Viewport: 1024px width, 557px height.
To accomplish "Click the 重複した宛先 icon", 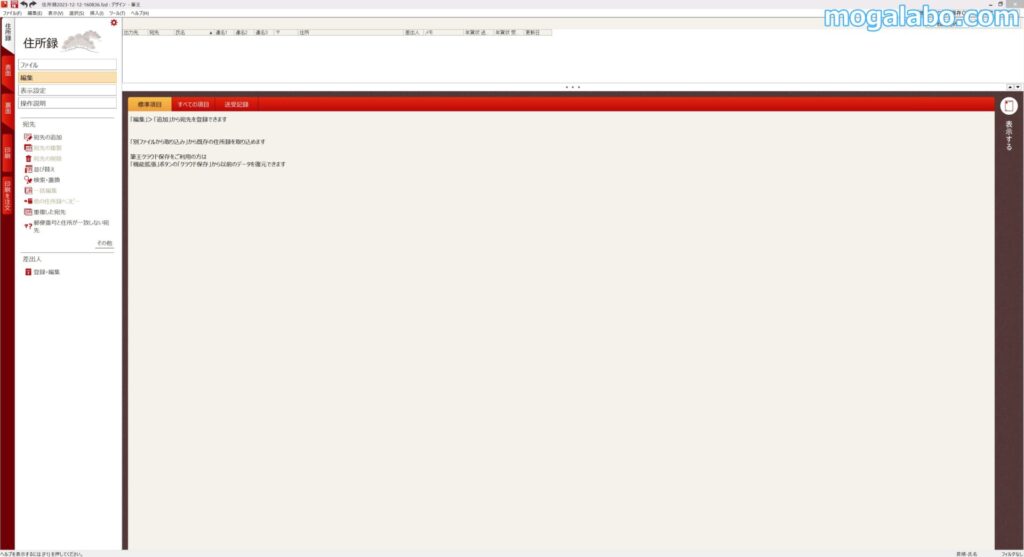I will click(28, 212).
